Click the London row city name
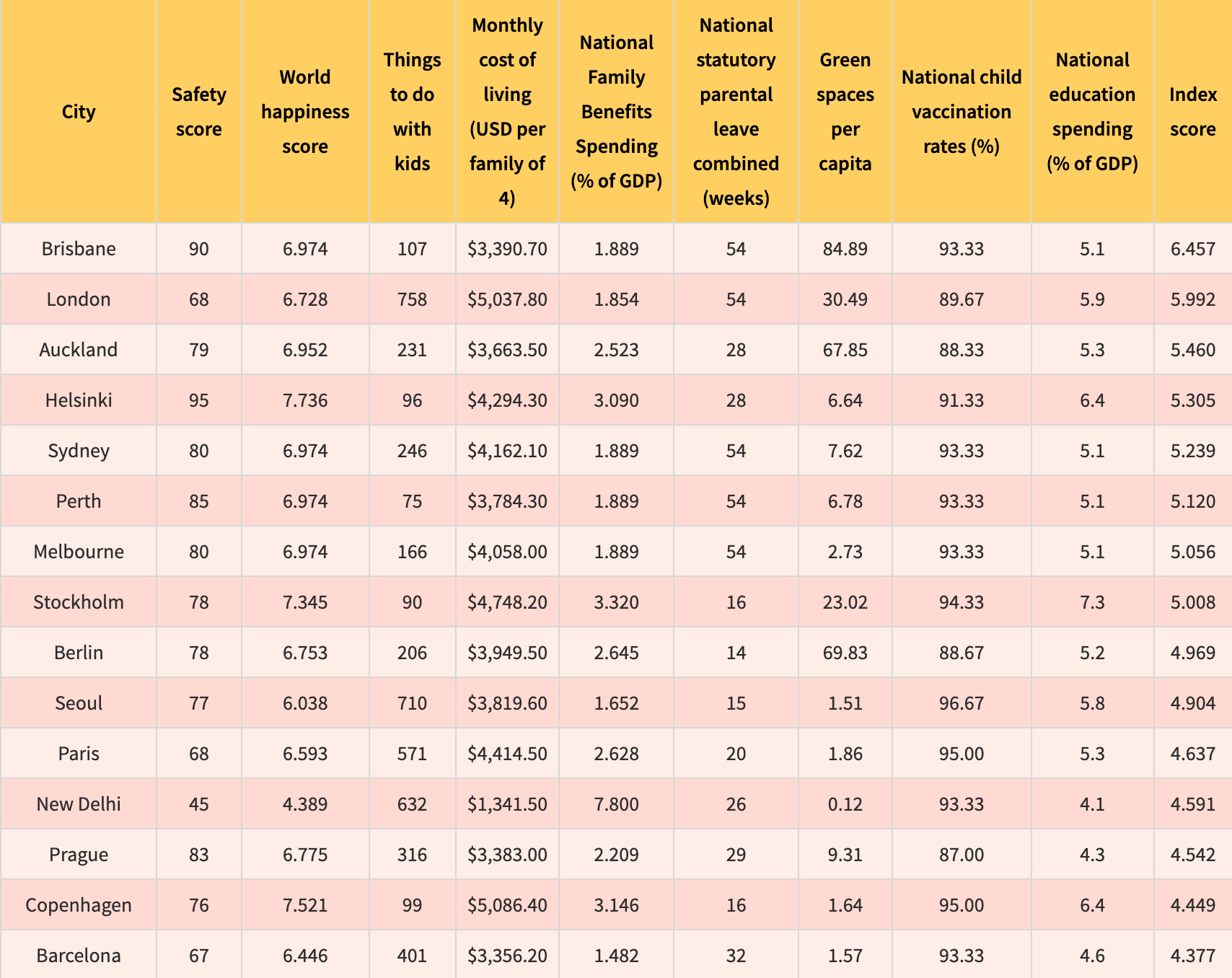Viewport: 1232px width, 978px height. click(x=79, y=299)
